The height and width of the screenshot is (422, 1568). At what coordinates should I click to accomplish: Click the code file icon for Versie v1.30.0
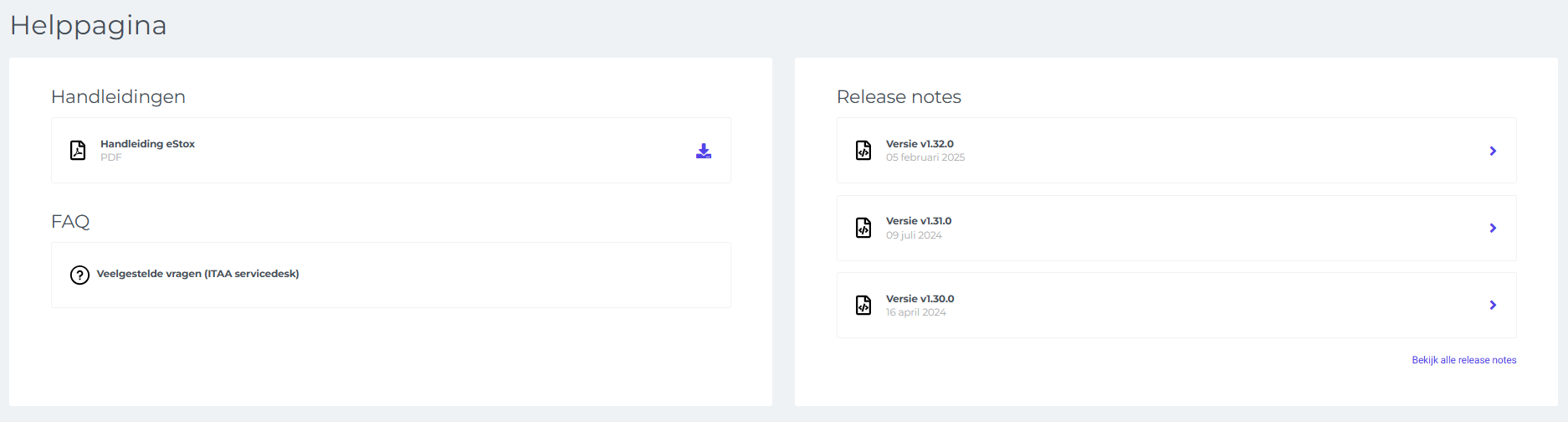pos(863,305)
